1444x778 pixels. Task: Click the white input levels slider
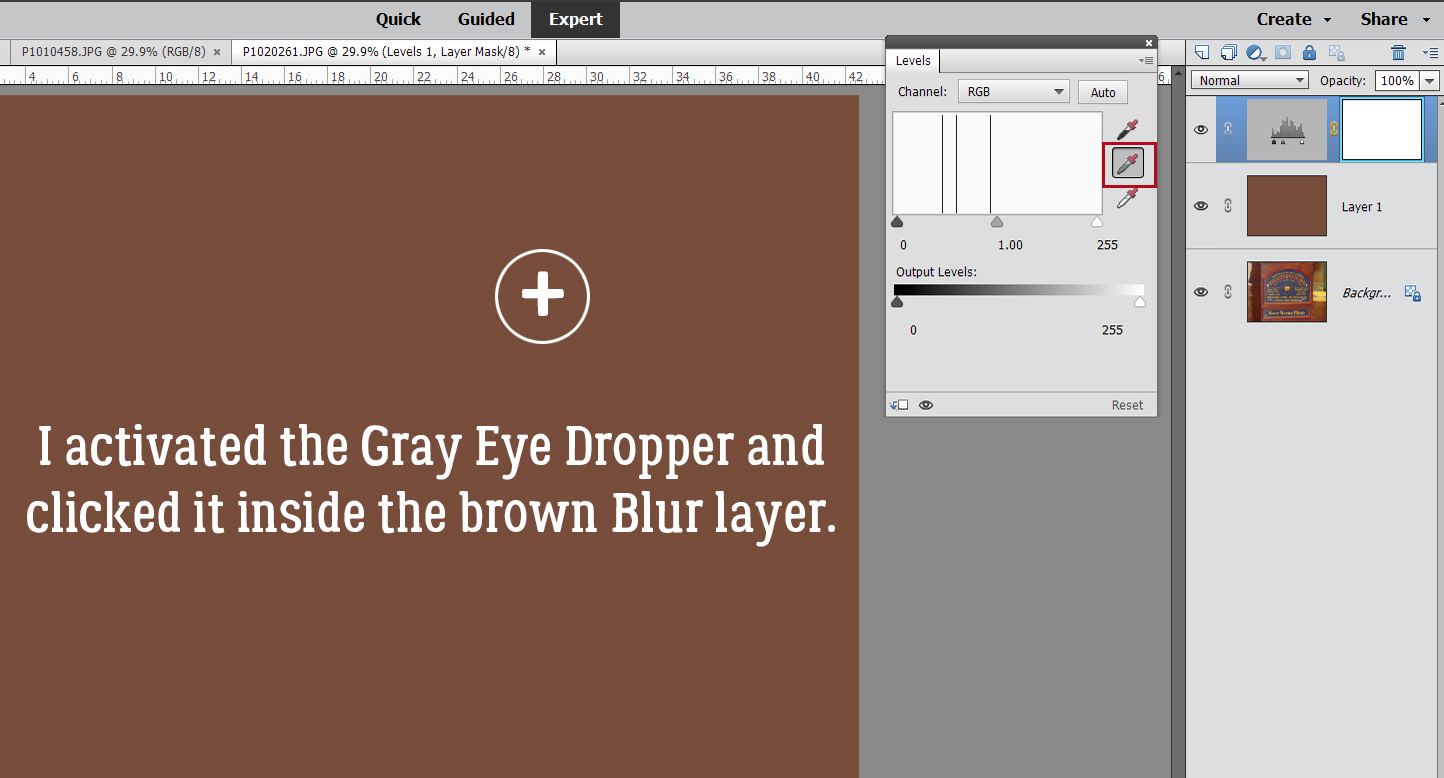point(1097,221)
